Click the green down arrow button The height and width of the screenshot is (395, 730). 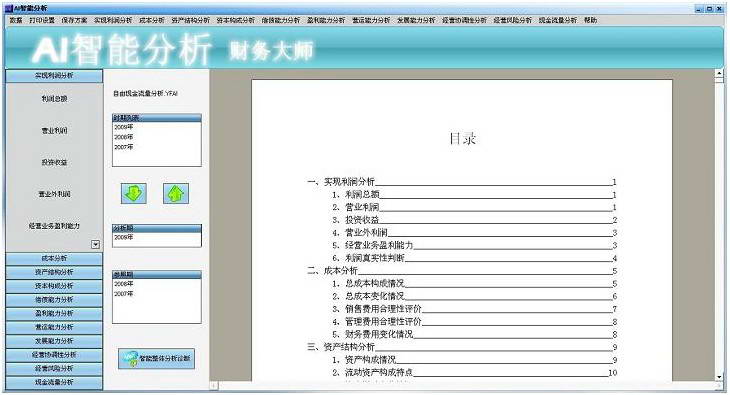click(x=134, y=193)
